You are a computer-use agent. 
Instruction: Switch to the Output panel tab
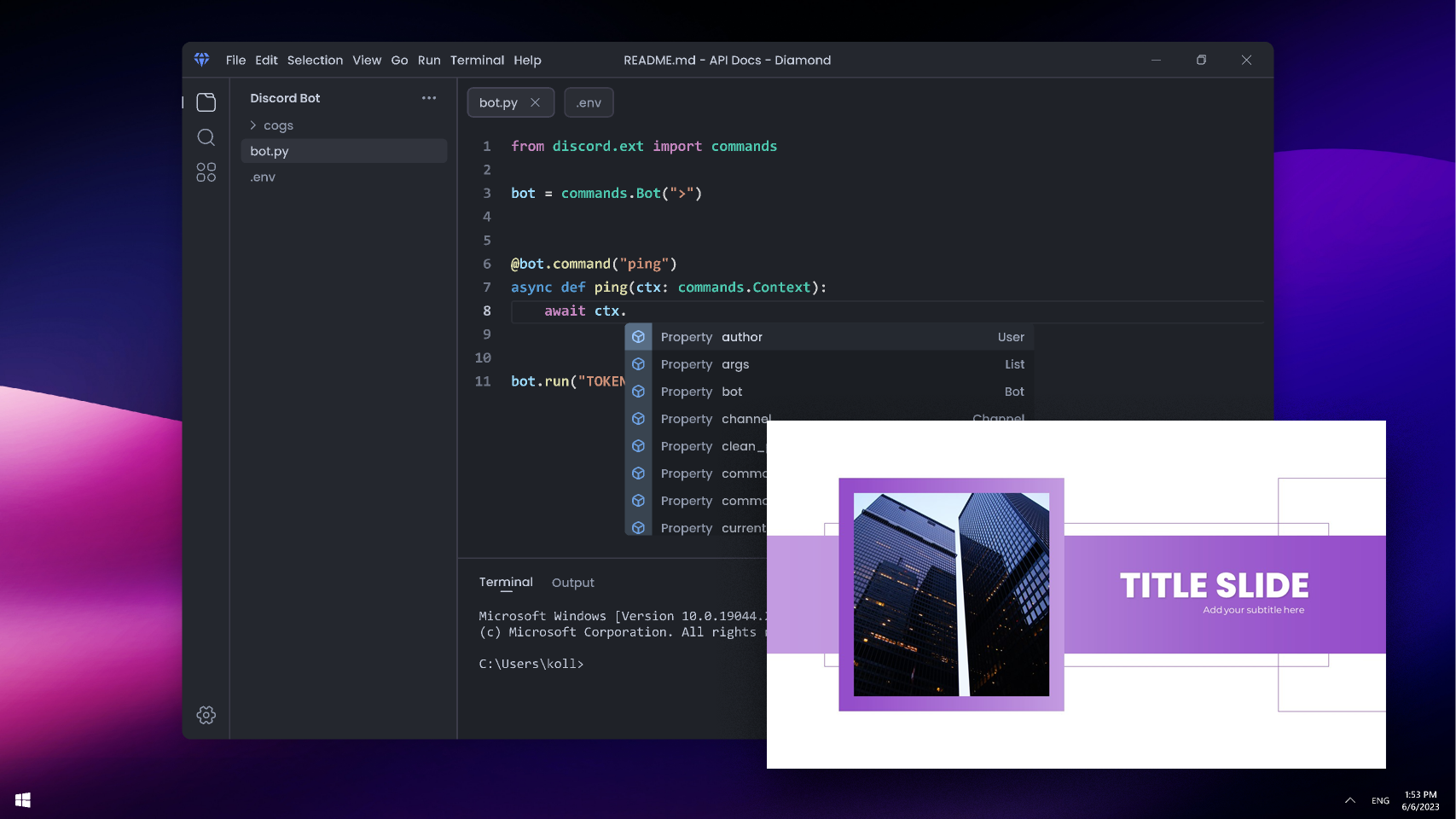pyautogui.click(x=572, y=583)
